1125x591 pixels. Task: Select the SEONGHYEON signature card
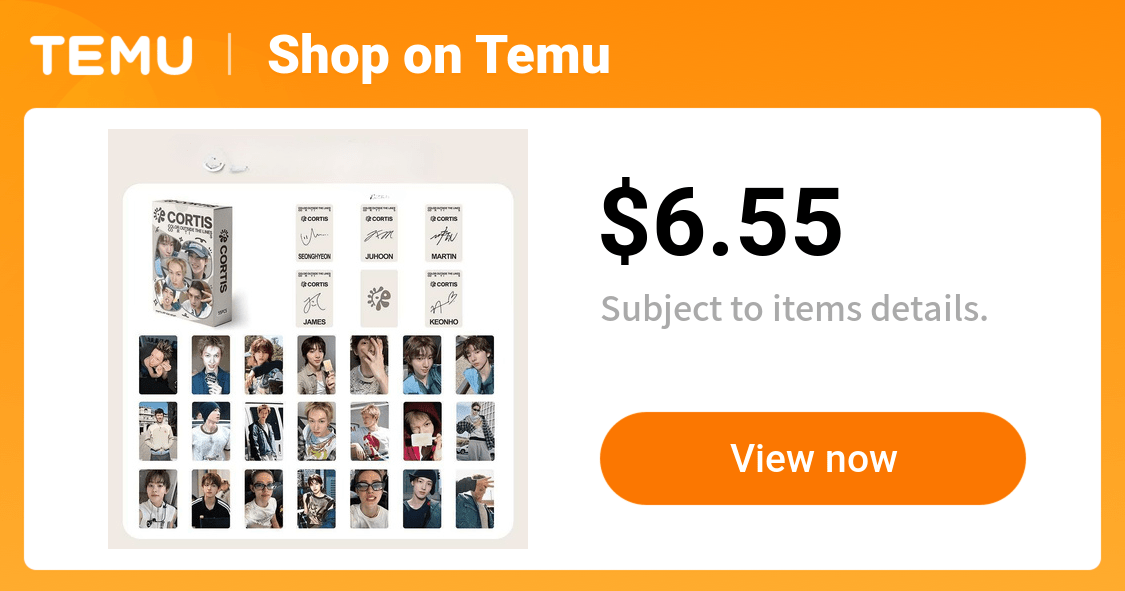click(x=314, y=234)
